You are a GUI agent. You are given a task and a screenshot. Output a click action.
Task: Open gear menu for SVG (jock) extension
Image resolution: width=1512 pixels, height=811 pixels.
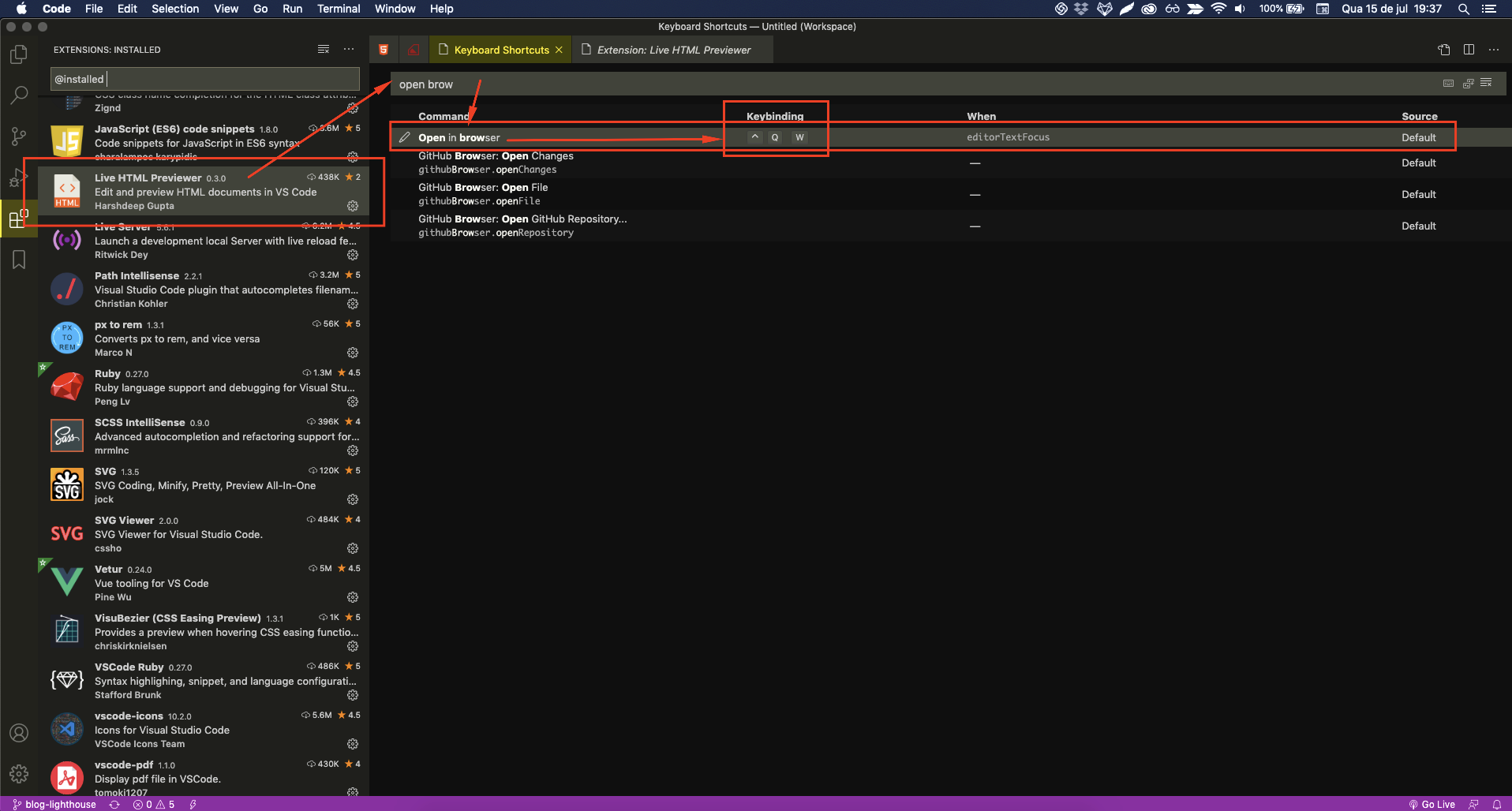353,499
